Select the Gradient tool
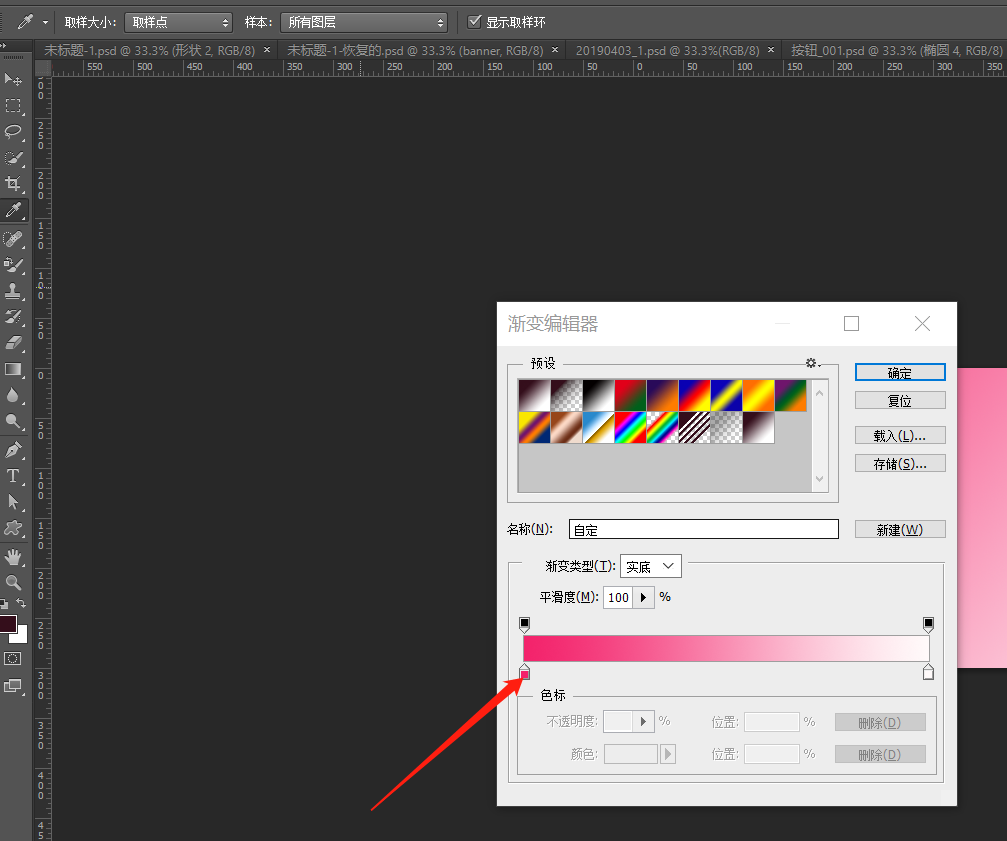Viewport: 1007px width, 841px height. (x=13, y=369)
